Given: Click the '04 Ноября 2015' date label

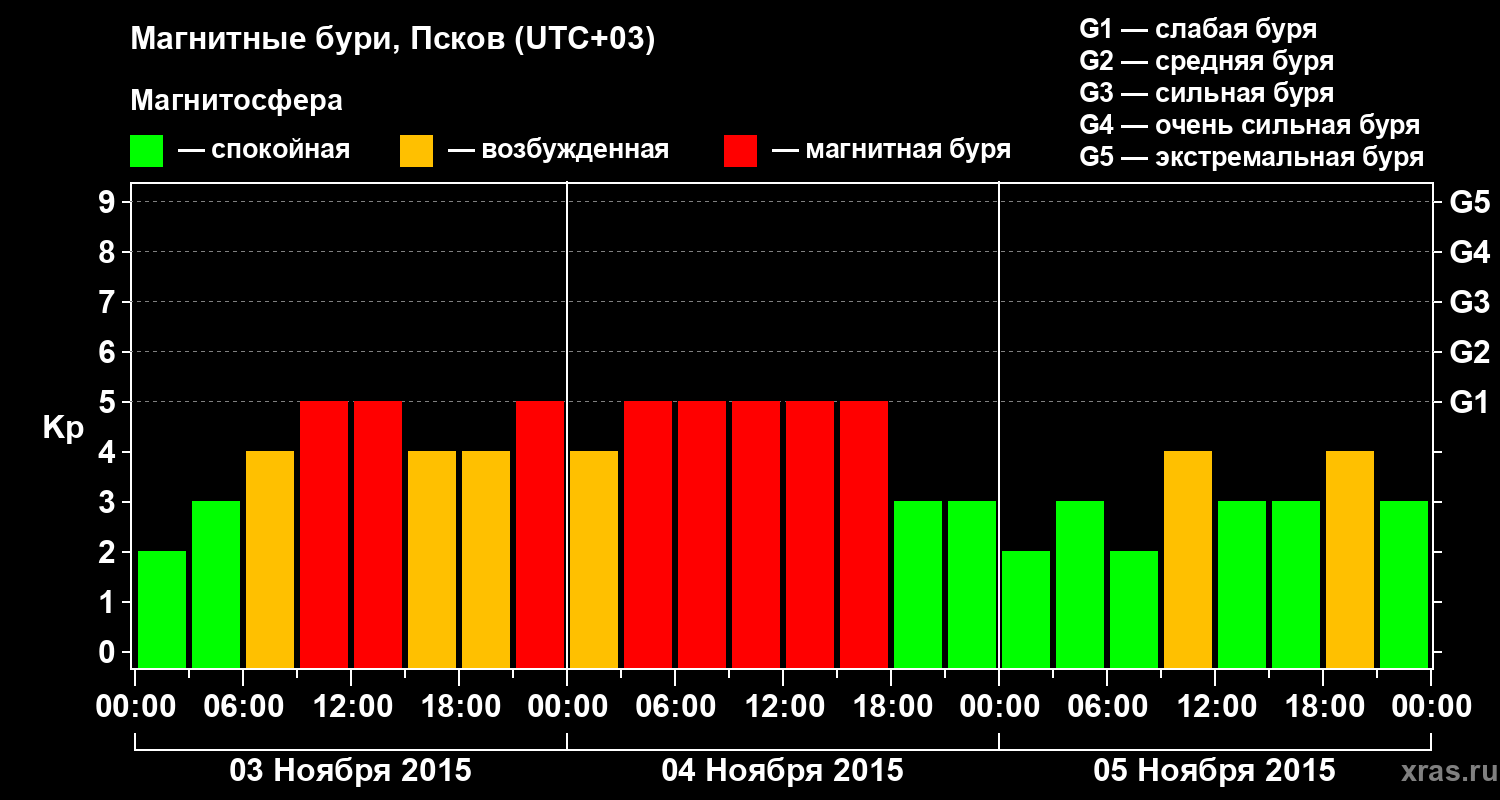Looking at the screenshot, I should (783, 770).
